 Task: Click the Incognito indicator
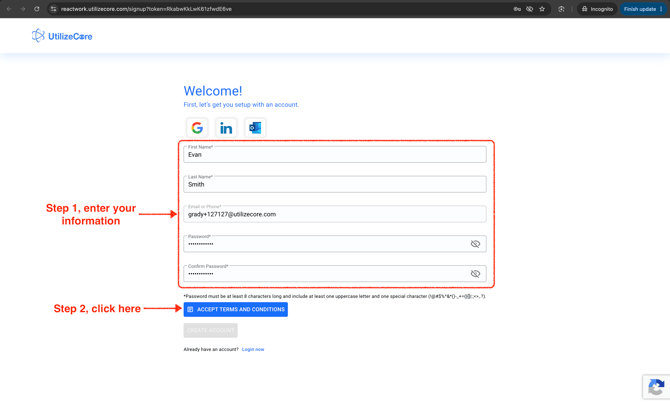click(x=597, y=9)
